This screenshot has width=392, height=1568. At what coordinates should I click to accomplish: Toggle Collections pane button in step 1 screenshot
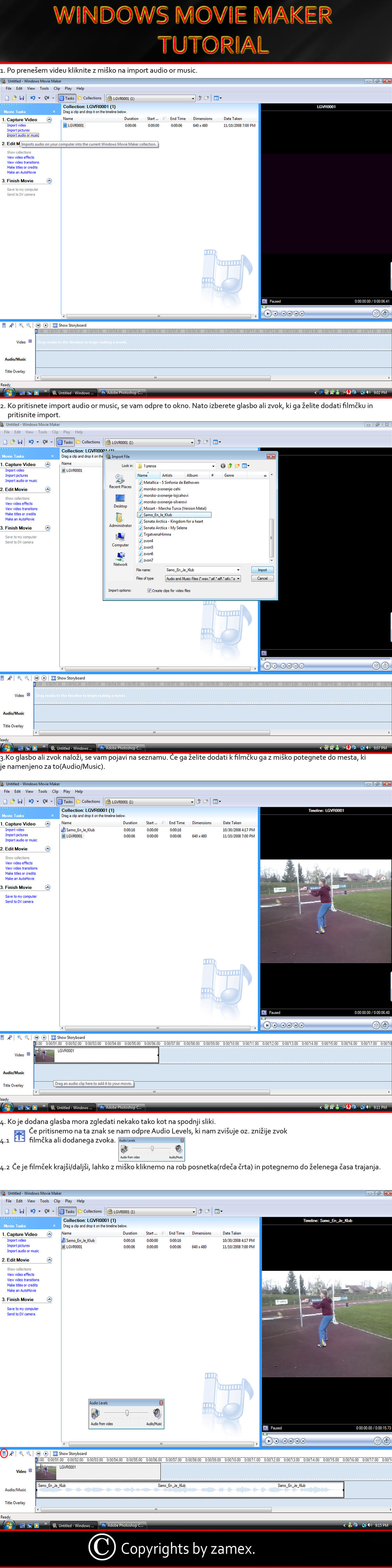point(89,97)
